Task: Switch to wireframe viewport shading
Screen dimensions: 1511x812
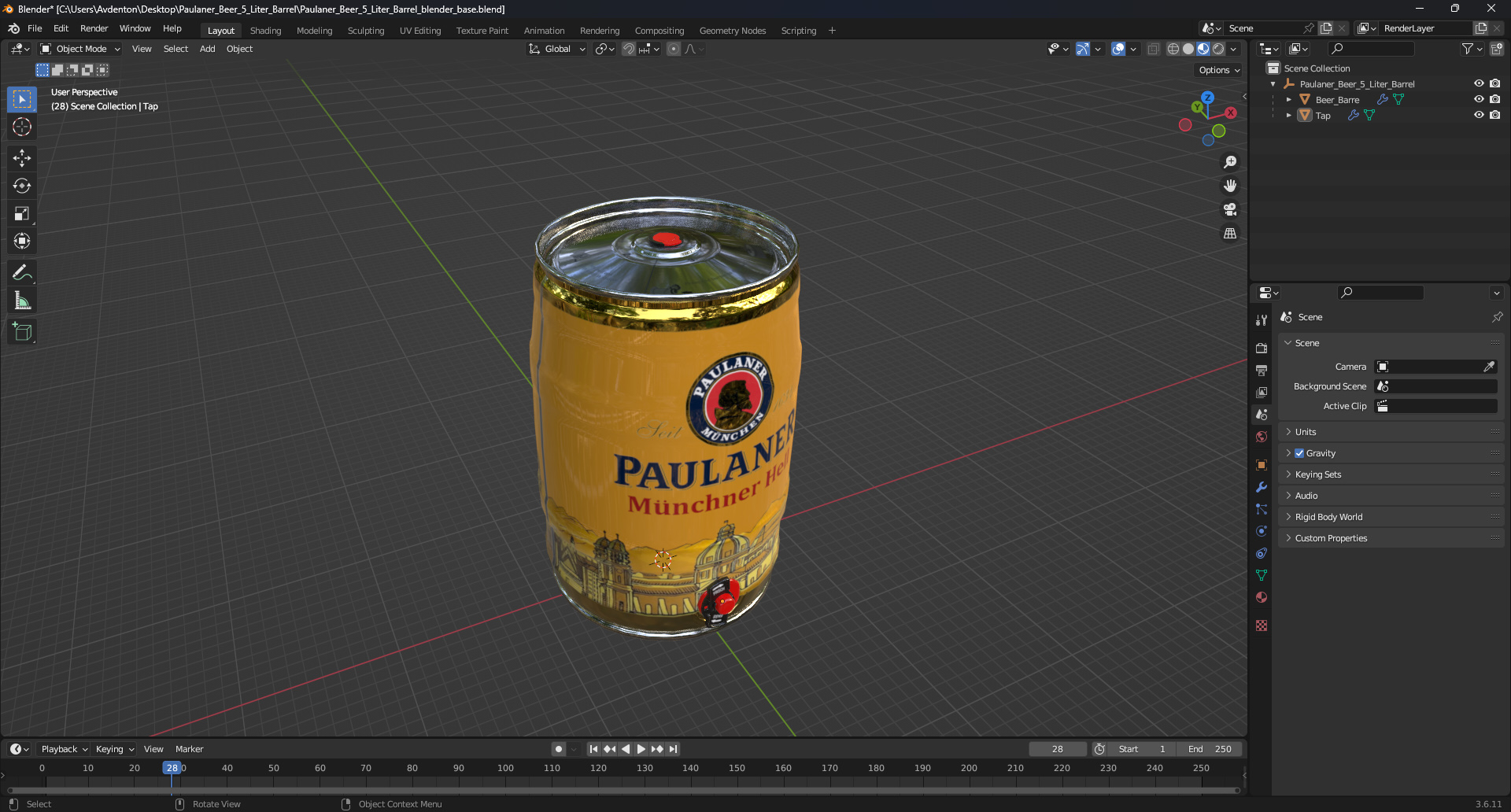Action: [1173, 49]
